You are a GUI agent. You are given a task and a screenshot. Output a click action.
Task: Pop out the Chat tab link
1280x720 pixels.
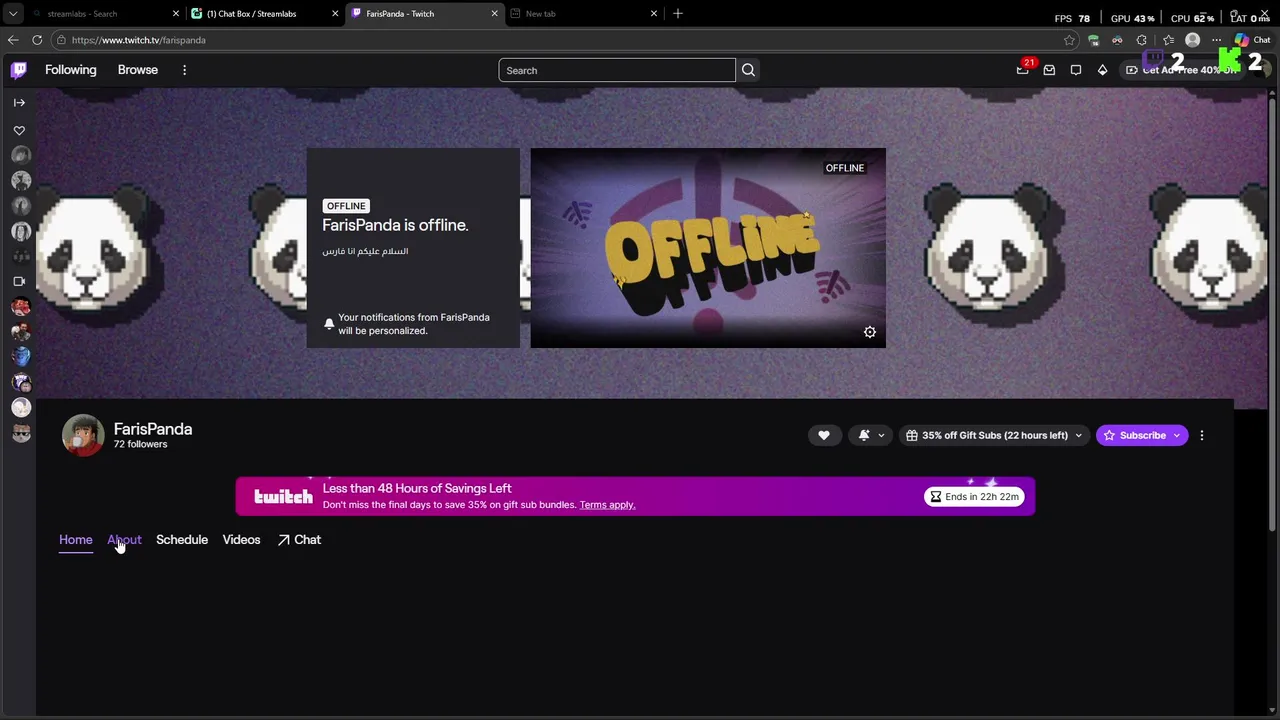pyautogui.click(x=299, y=540)
